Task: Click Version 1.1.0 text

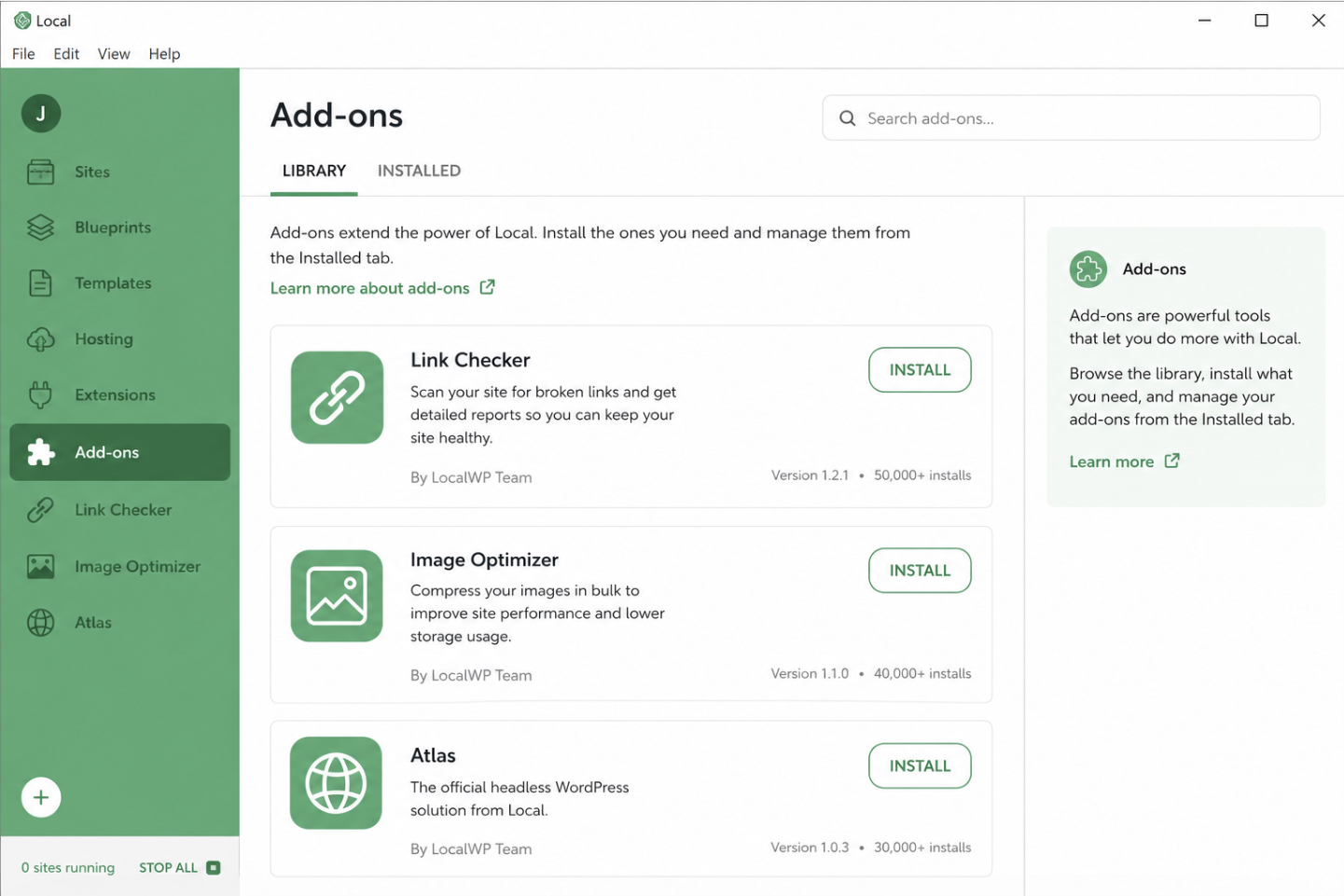Action: [810, 673]
